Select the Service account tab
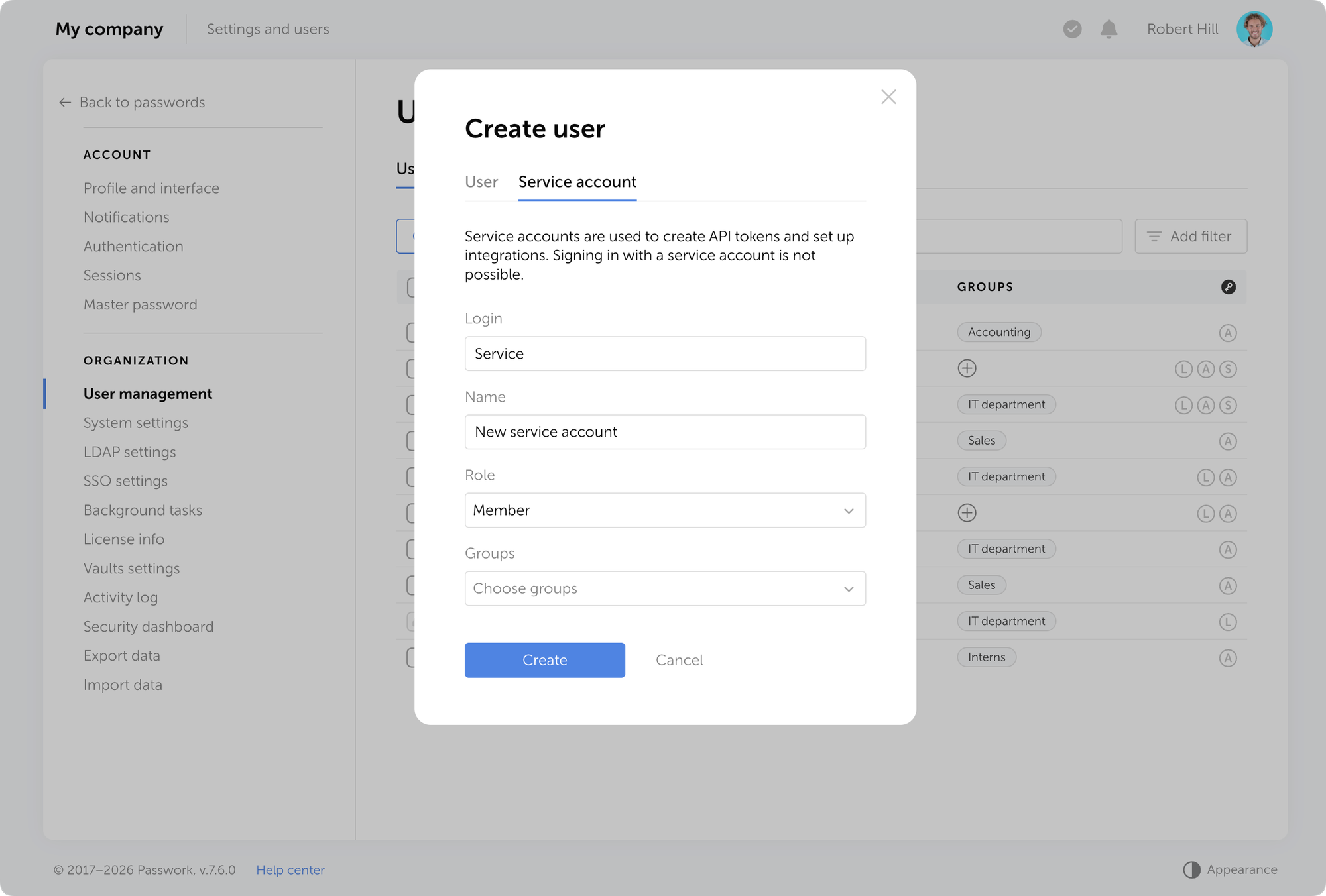1326x896 pixels. 577,182
